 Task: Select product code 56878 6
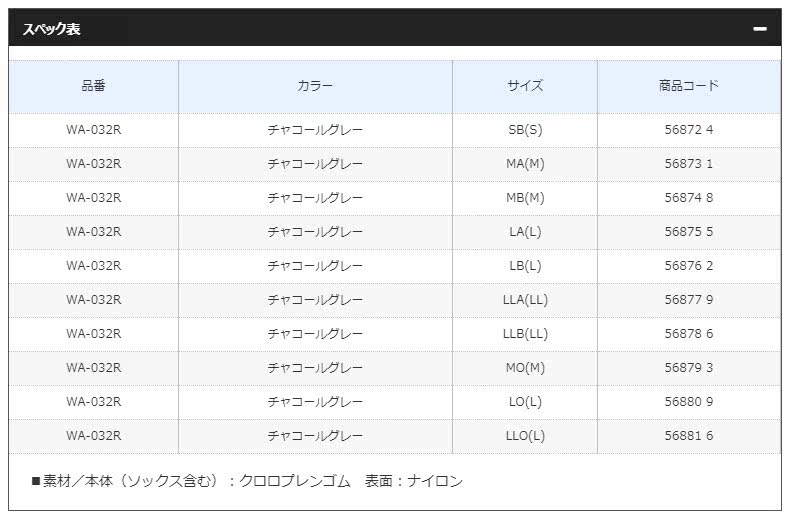(x=689, y=334)
